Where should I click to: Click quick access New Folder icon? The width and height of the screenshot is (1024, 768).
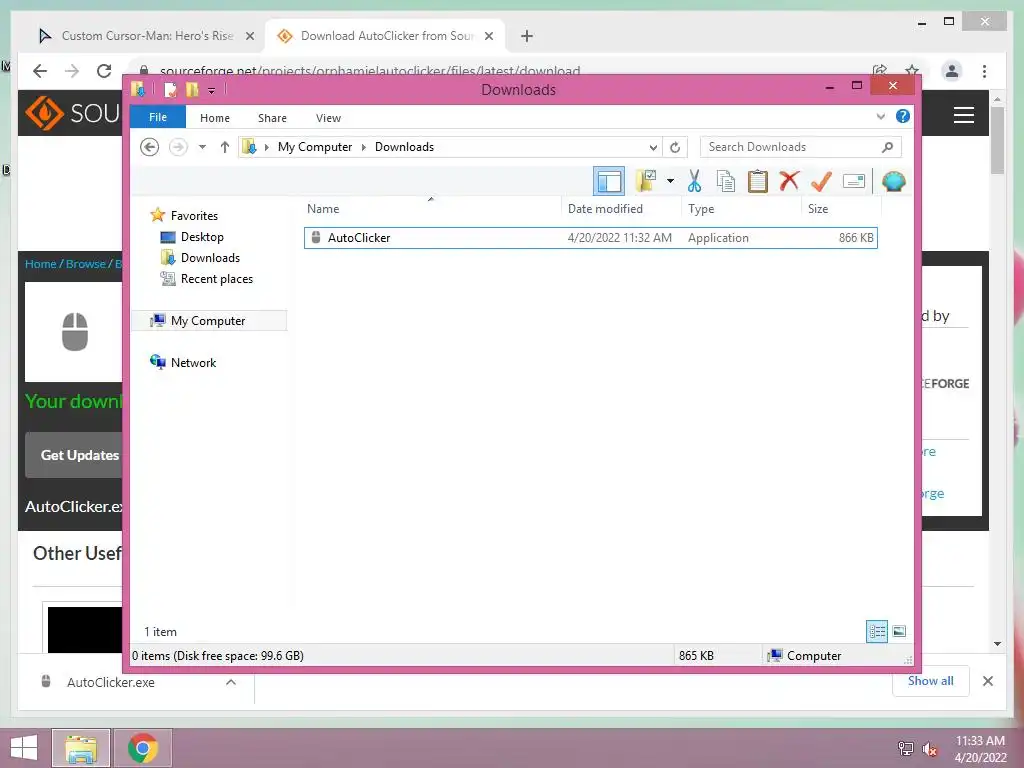pyautogui.click(x=192, y=89)
